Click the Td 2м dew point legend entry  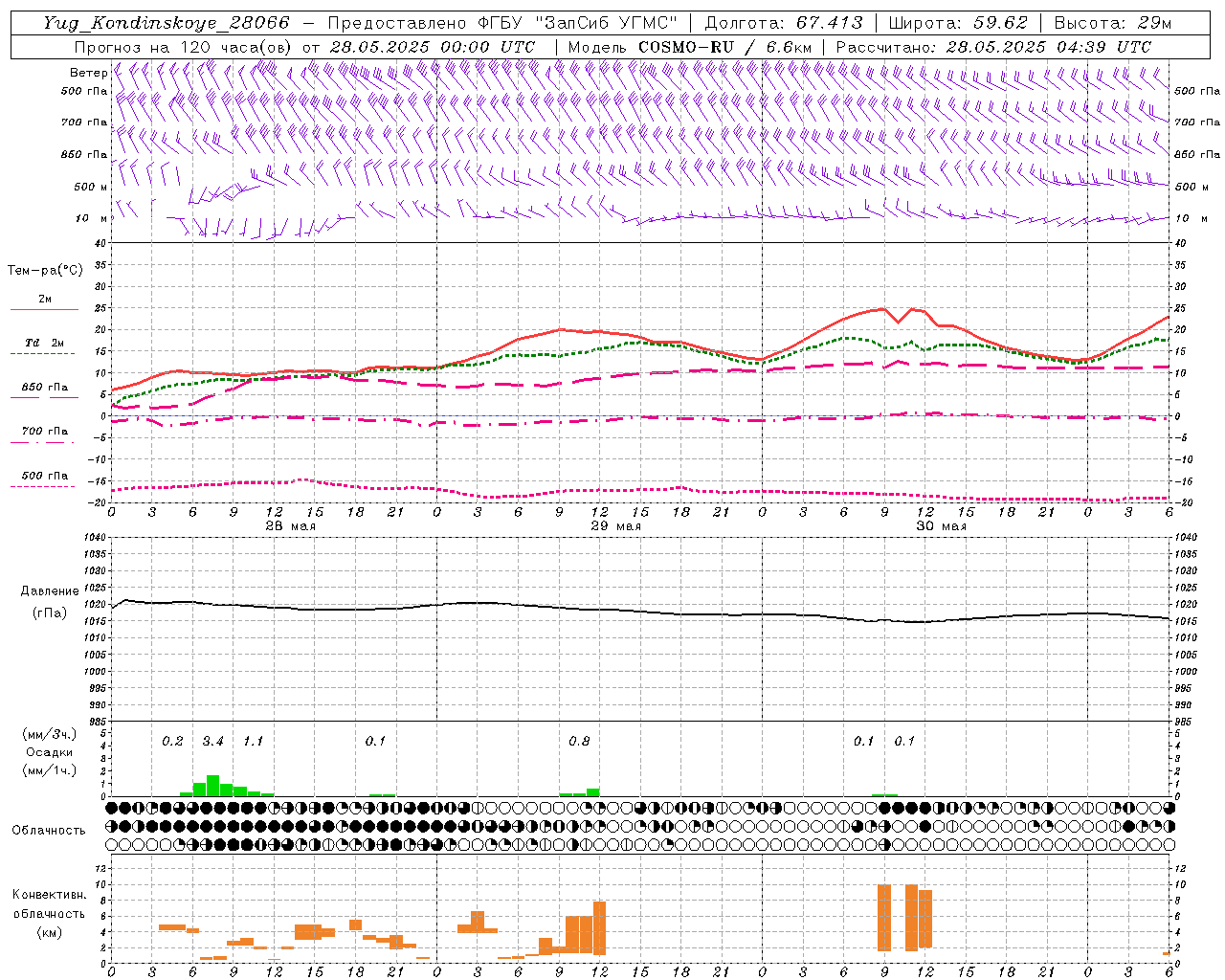pos(45,345)
